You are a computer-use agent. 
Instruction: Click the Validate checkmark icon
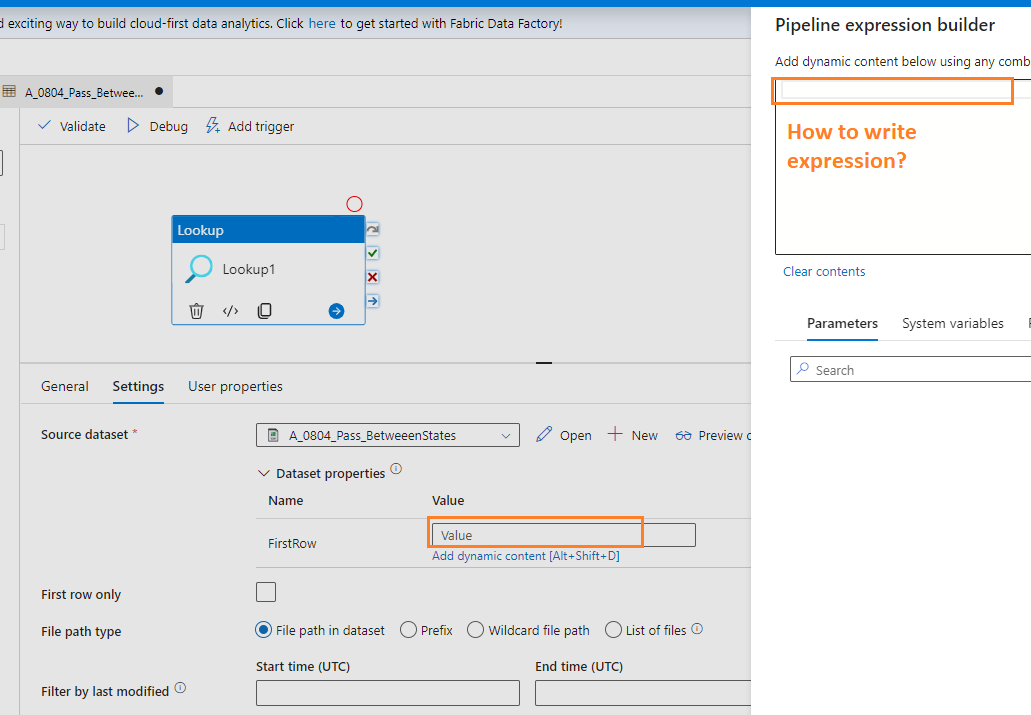pos(45,125)
